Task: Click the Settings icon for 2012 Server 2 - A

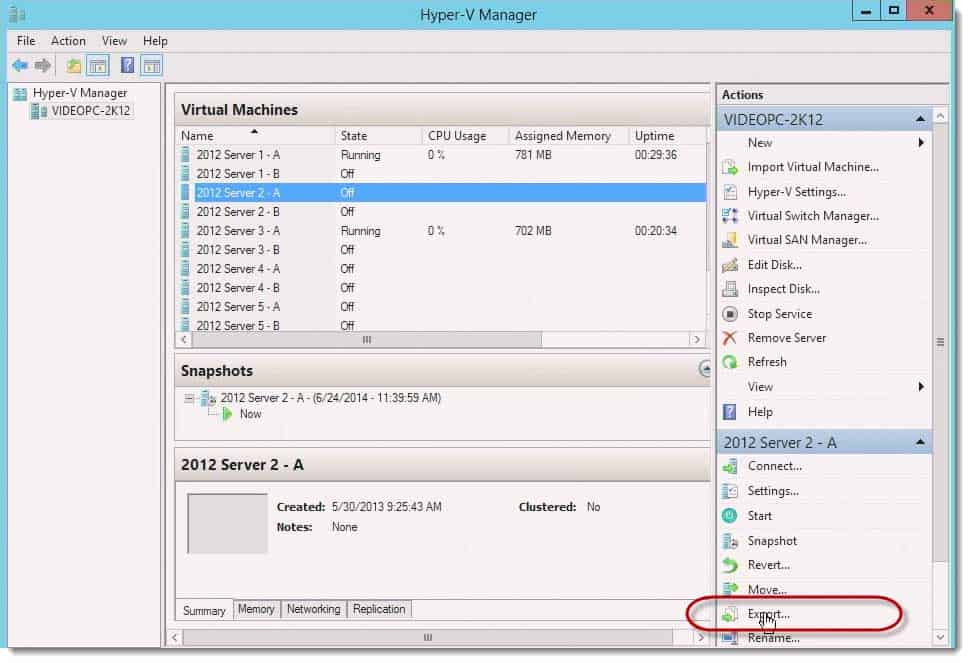Action: pos(730,491)
